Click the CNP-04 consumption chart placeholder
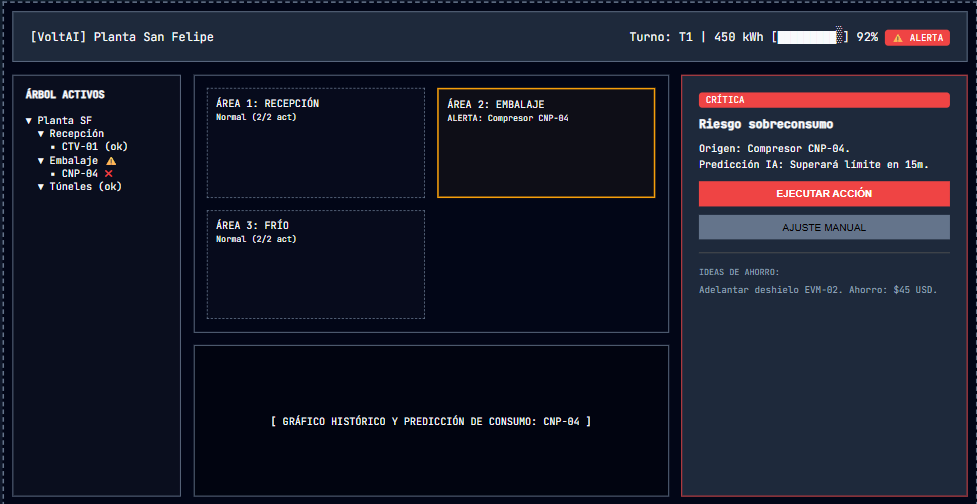This screenshot has height=504, width=977. coord(431,421)
